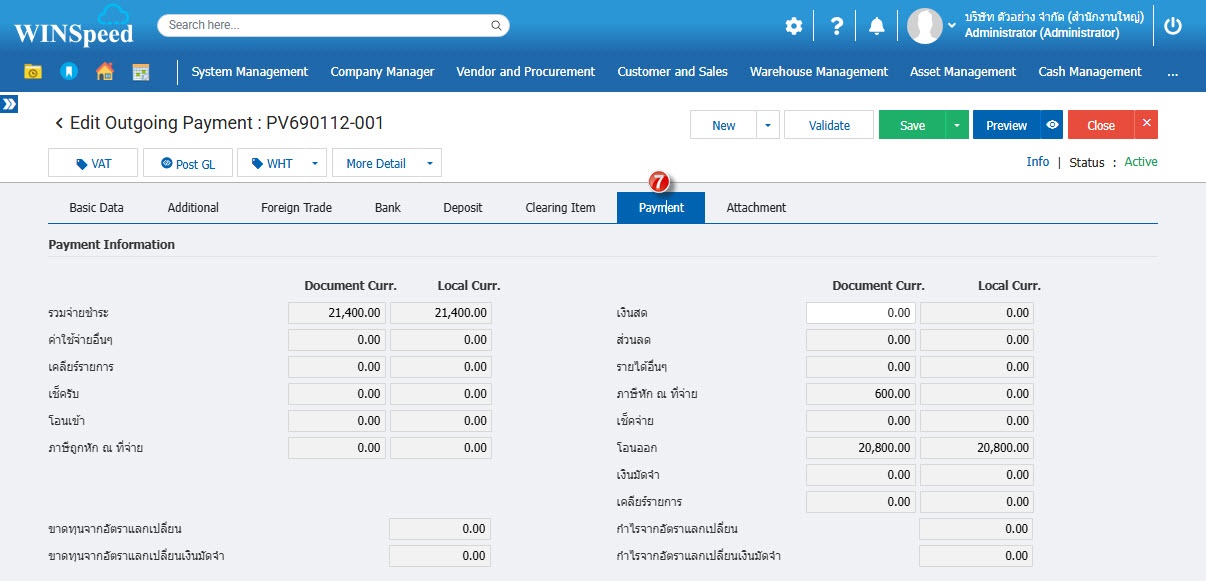Expand the More Detail dropdown
The image size is (1206, 581).
[x=429, y=163]
